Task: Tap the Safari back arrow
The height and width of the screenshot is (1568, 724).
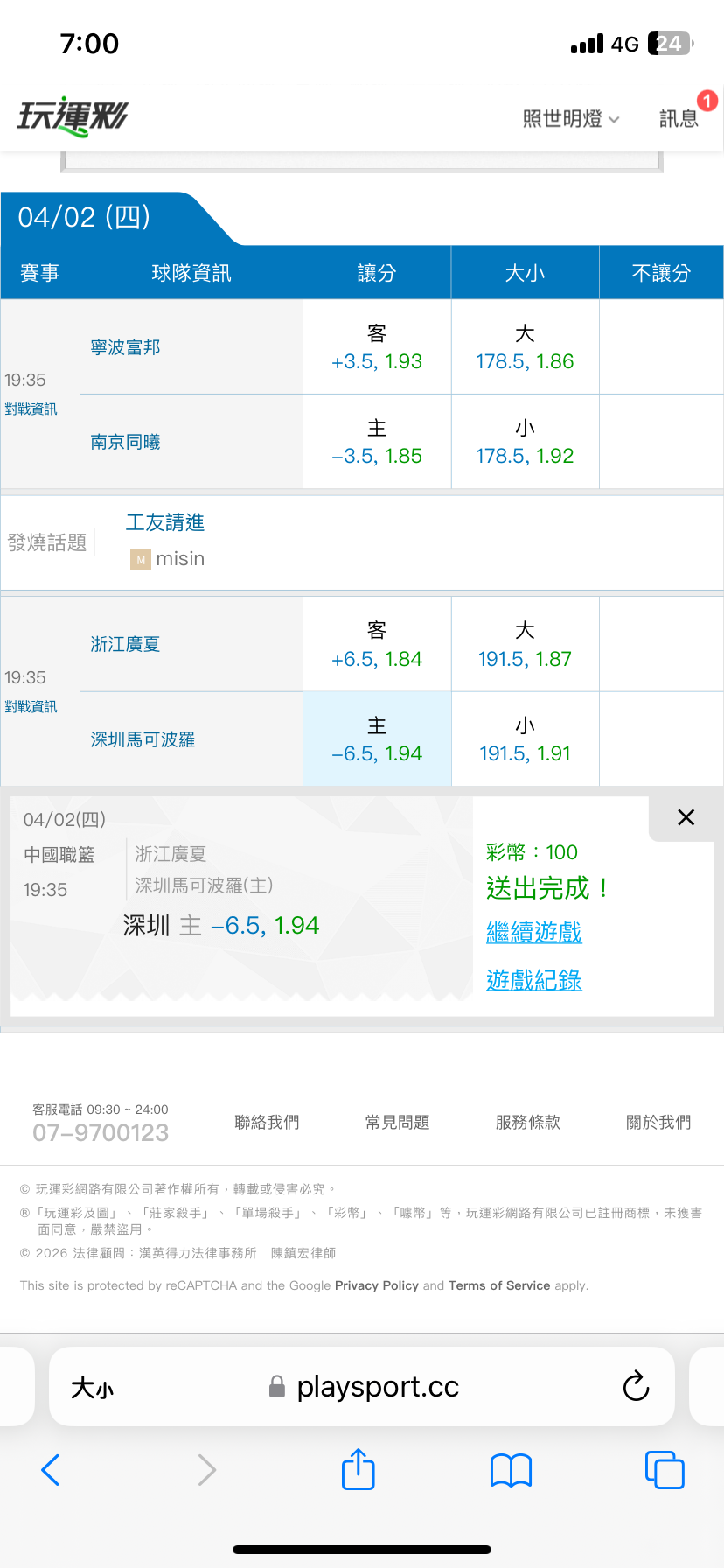Action: 51,1470
